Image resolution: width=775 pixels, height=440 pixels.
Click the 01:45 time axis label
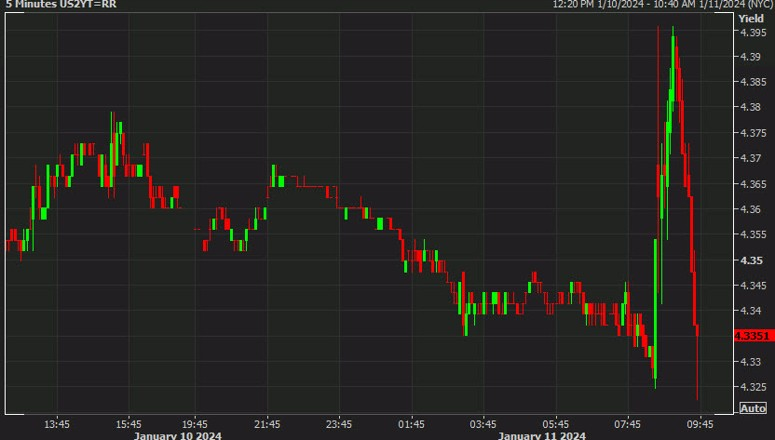(411, 424)
